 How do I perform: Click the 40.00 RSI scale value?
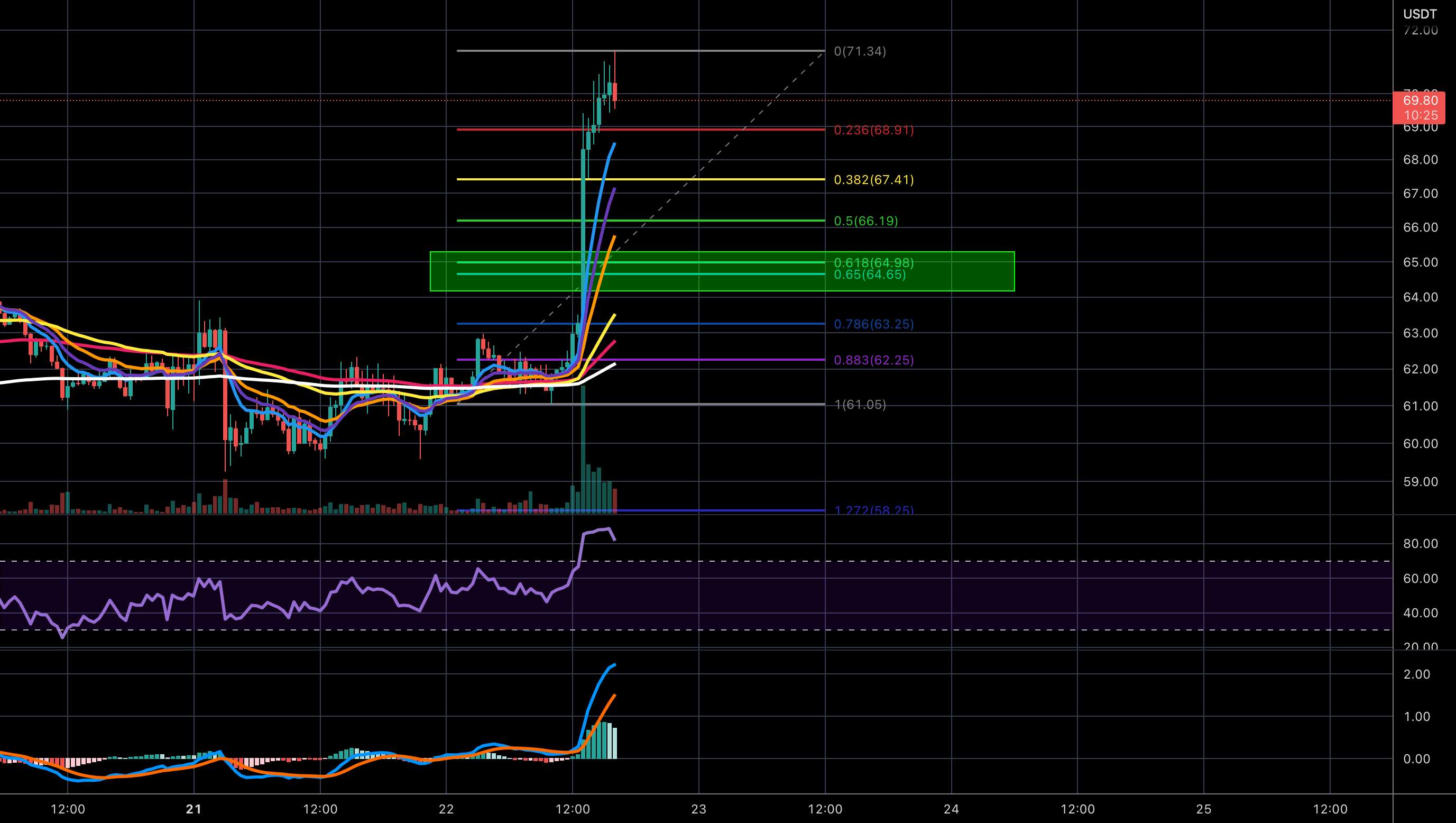click(x=1420, y=613)
